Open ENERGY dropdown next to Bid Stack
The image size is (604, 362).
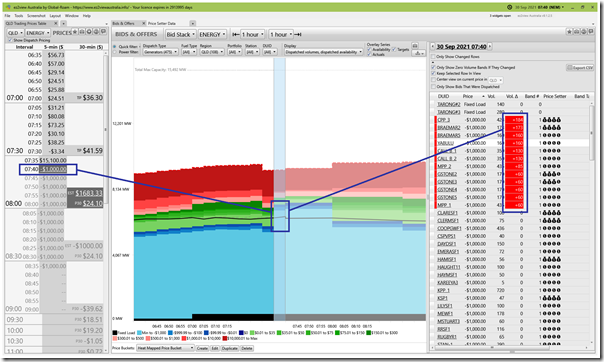coord(212,34)
